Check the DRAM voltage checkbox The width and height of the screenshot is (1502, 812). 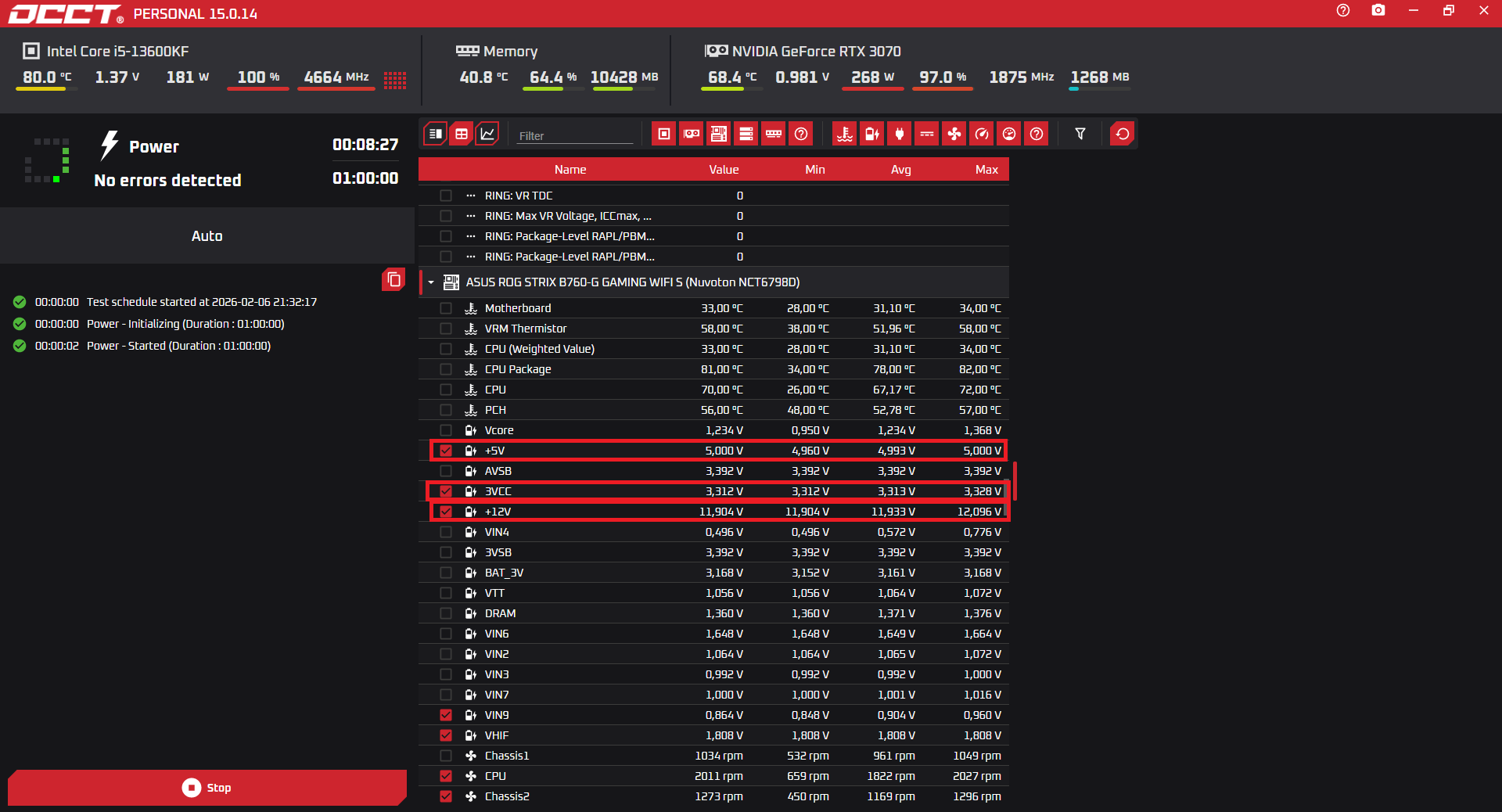[x=446, y=613]
